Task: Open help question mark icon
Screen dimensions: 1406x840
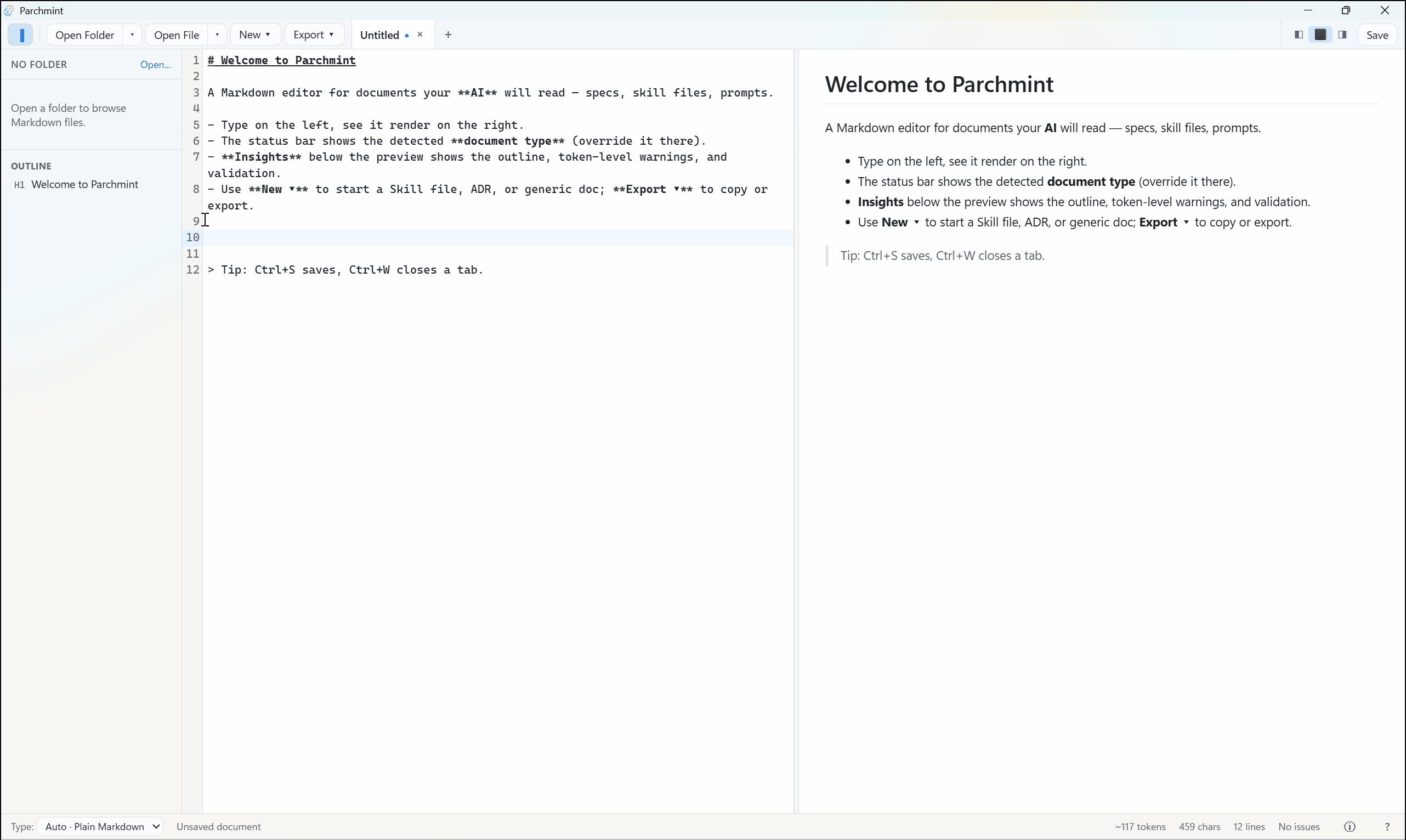Action: tap(1387, 827)
